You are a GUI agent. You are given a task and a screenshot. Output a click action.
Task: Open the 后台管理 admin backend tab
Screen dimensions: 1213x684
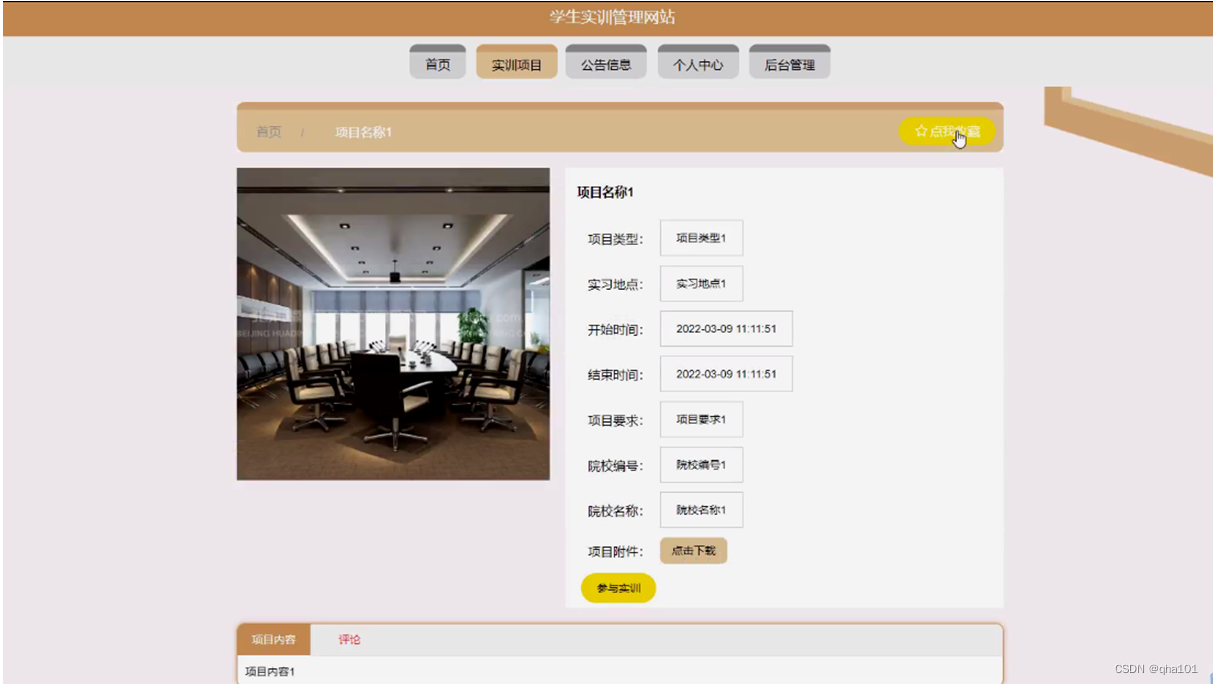[789, 61]
